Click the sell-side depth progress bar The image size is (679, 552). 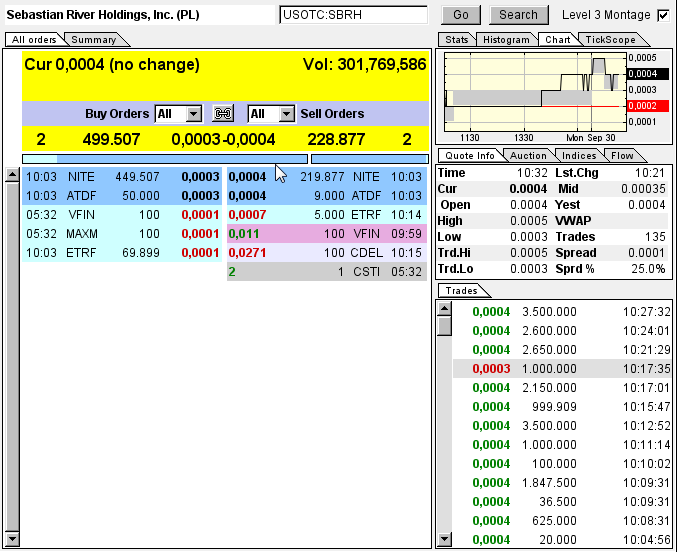[370, 159]
